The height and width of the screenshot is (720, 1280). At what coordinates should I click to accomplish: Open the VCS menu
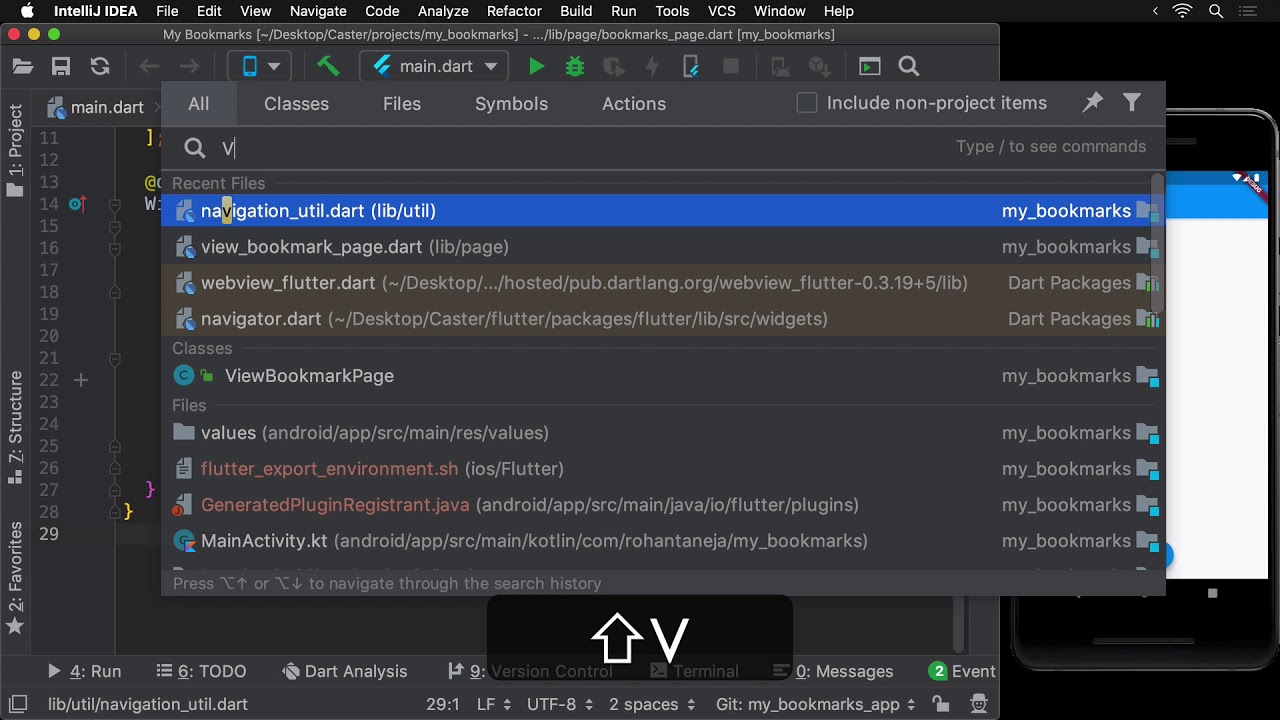(721, 11)
